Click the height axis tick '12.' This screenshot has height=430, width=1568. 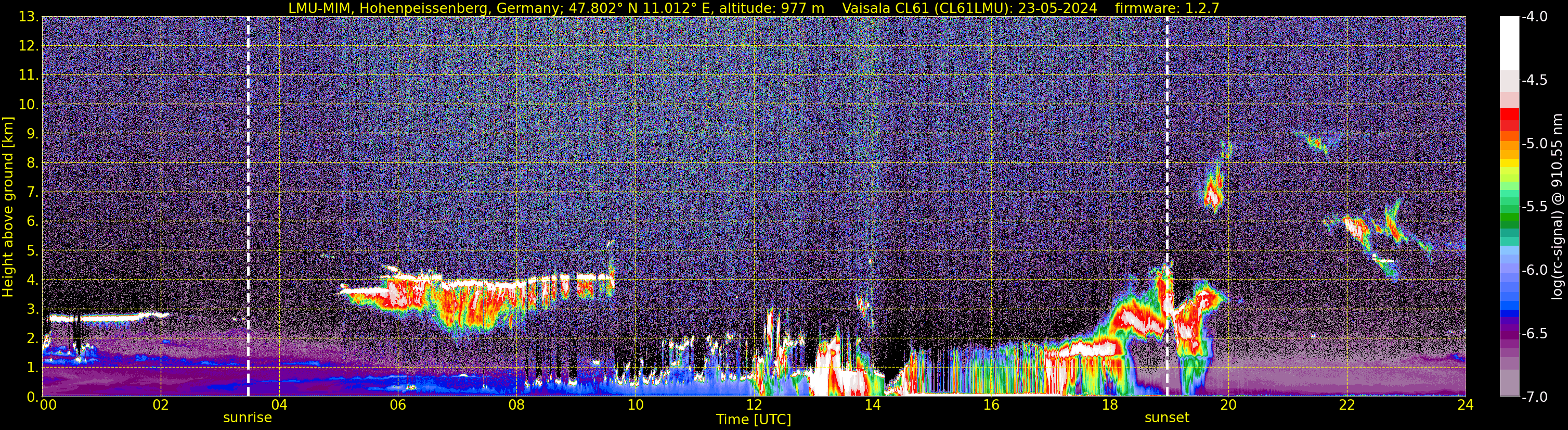pos(29,46)
